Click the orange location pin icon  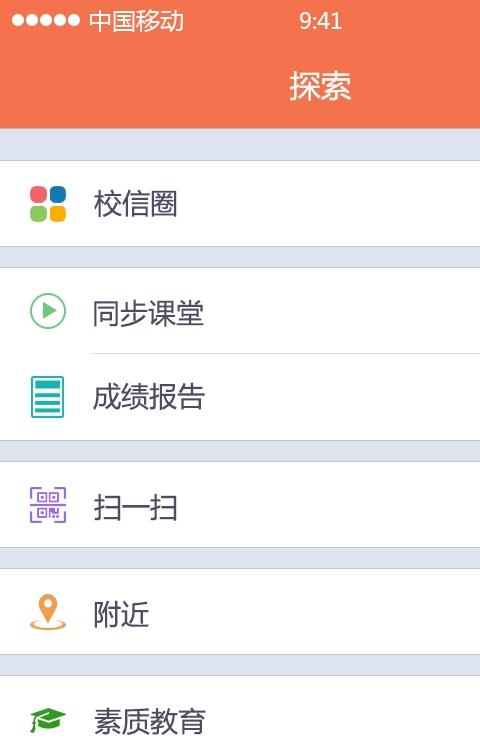coord(48,612)
